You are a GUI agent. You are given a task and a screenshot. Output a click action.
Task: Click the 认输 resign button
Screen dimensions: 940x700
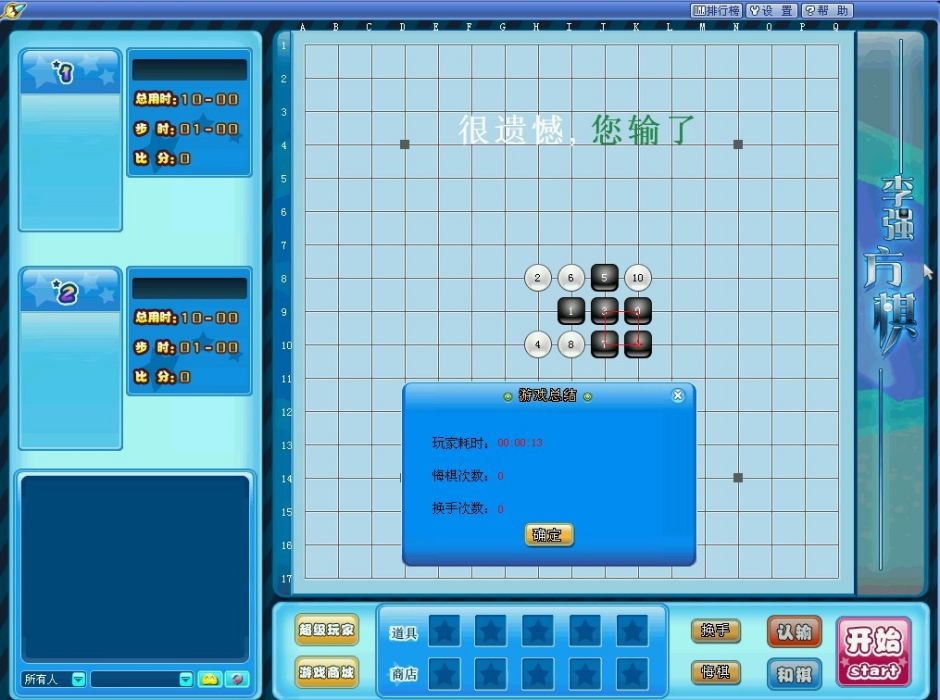pos(794,632)
